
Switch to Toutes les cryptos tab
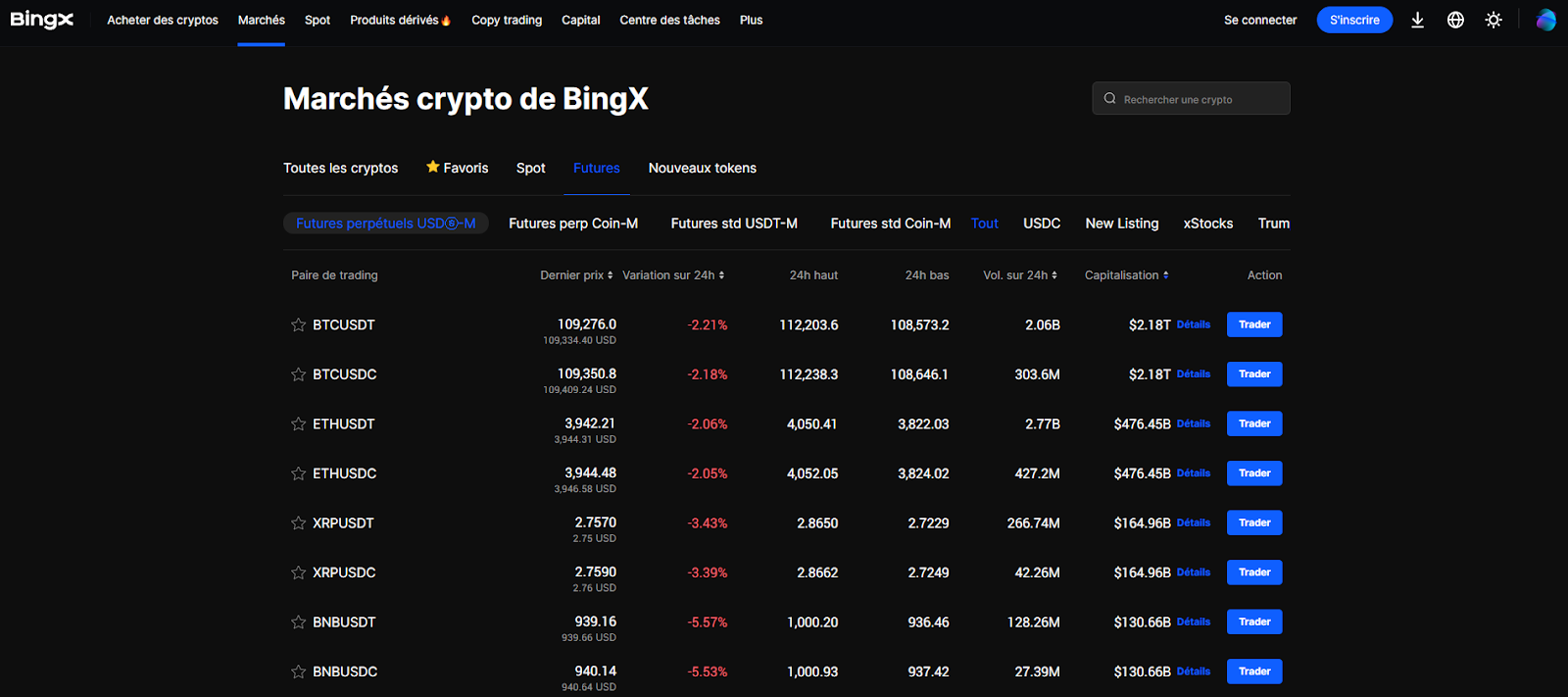tap(341, 168)
